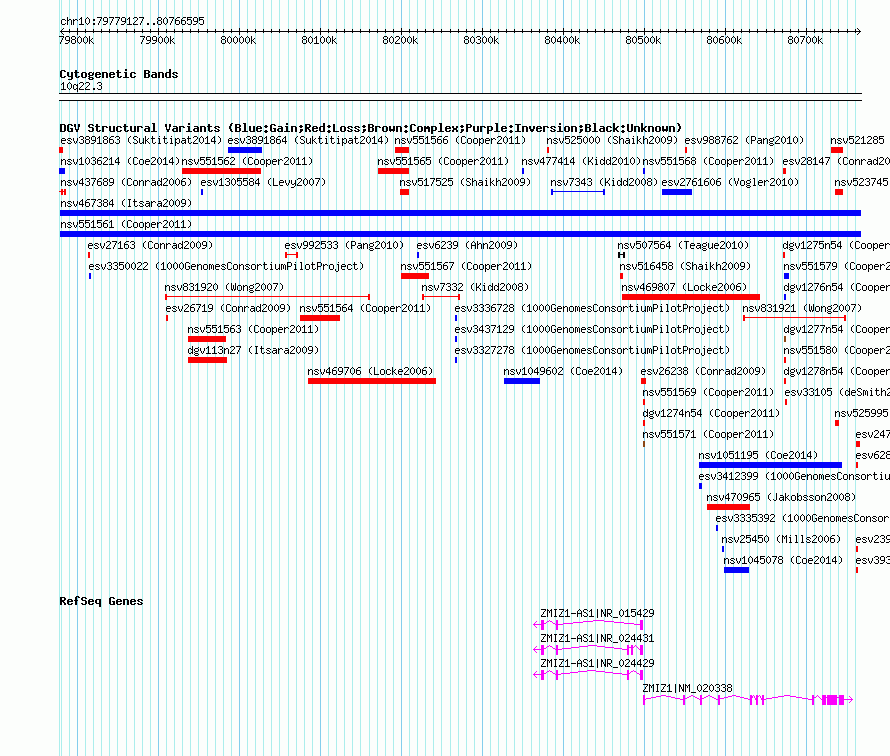This screenshot has height=756, width=890.
Task: Click nsv7332 (Kidd2008) thin red span
Action: 441,296
